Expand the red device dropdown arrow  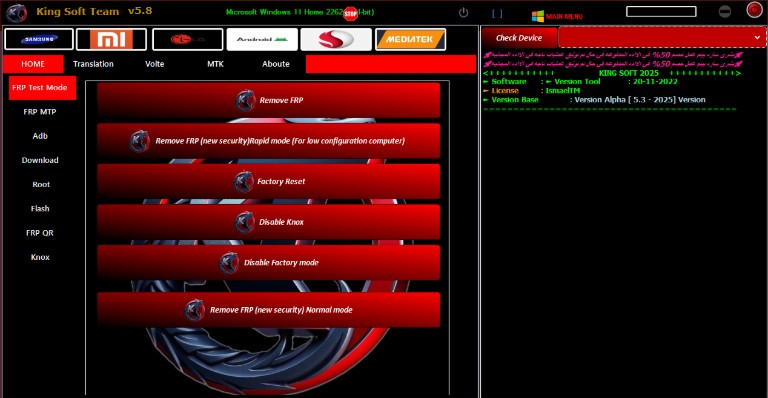coord(757,37)
